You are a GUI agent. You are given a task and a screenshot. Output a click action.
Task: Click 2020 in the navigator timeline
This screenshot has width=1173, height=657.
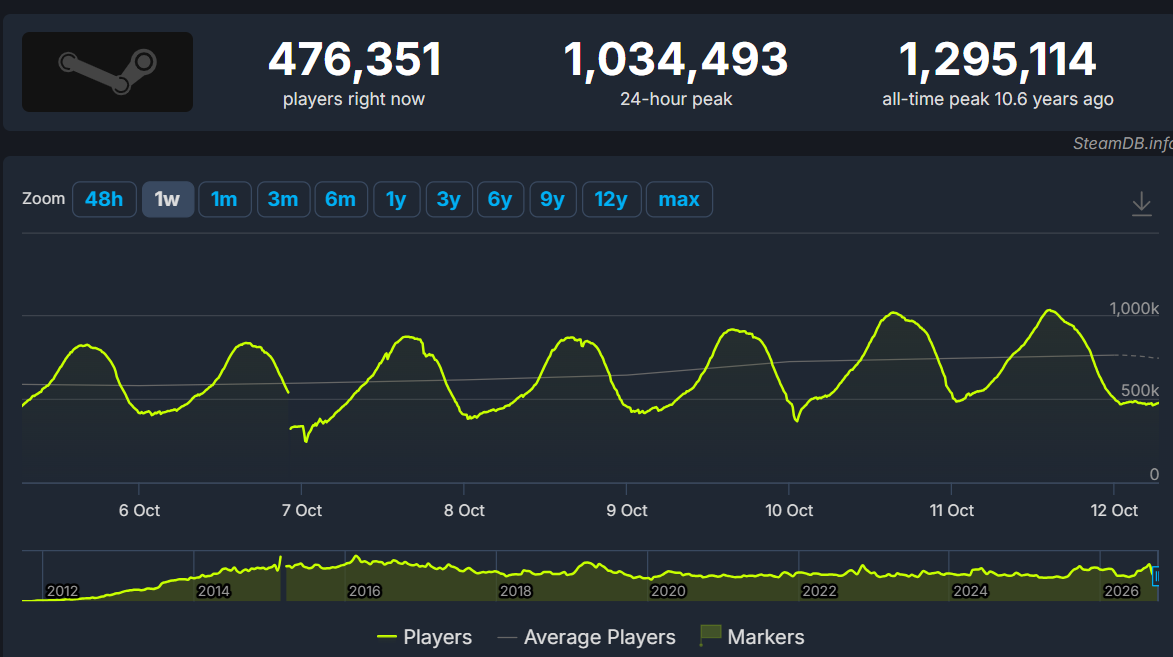[668, 591]
